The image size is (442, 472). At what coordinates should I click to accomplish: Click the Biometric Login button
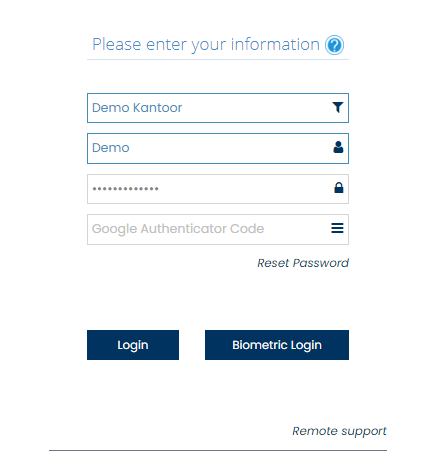click(x=277, y=345)
